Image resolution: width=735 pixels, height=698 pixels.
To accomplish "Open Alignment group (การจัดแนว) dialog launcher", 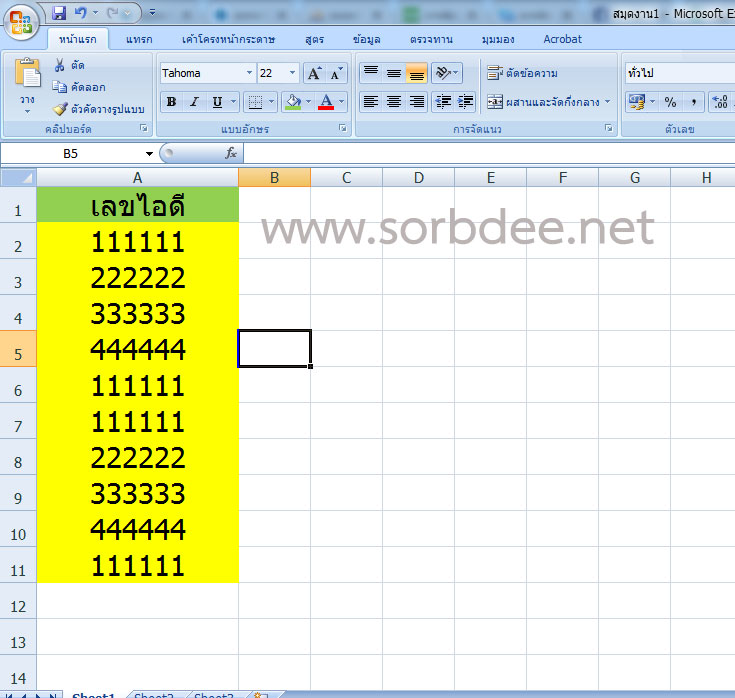I will (x=608, y=128).
